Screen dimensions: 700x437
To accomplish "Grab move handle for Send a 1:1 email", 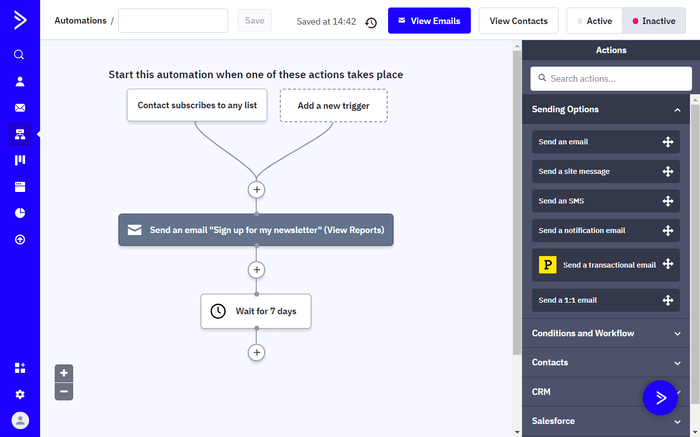I will point(667,300).
